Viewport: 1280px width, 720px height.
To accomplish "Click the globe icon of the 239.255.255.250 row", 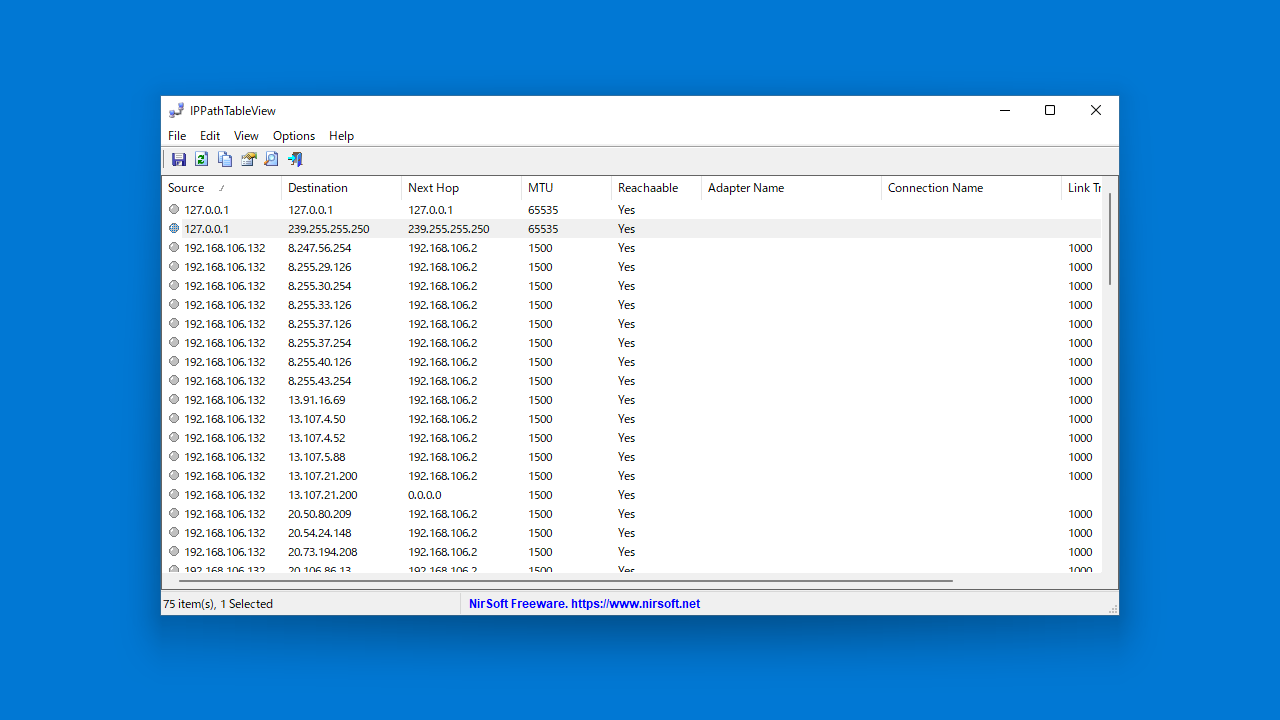I will pyautogui.click(x=174, y=228).
